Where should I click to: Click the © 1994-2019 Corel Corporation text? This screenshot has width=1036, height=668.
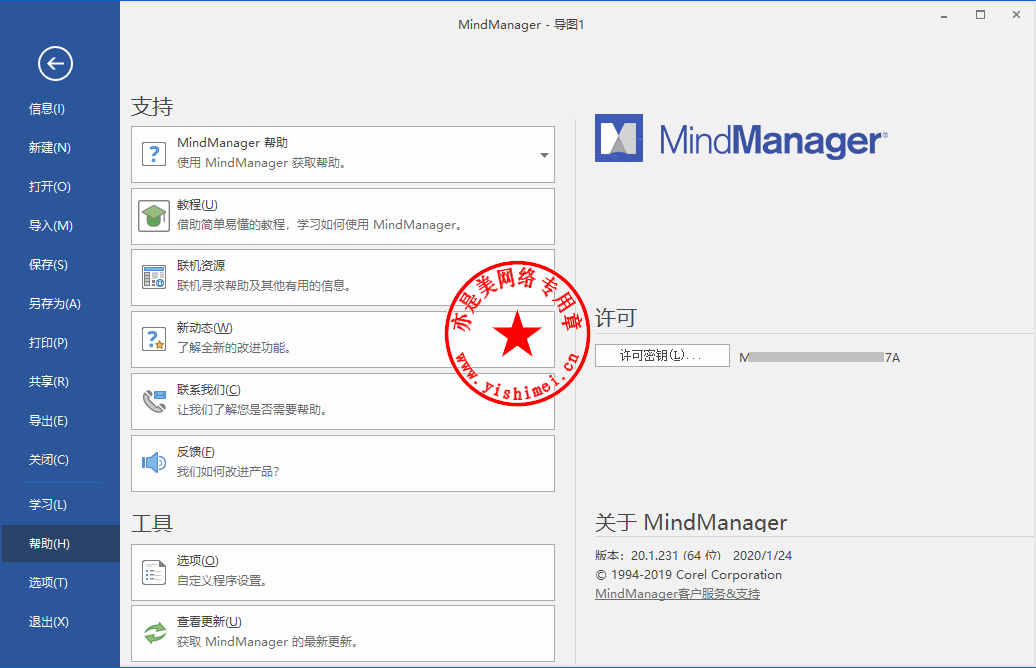pyautogui.click(x=688, y=575)
